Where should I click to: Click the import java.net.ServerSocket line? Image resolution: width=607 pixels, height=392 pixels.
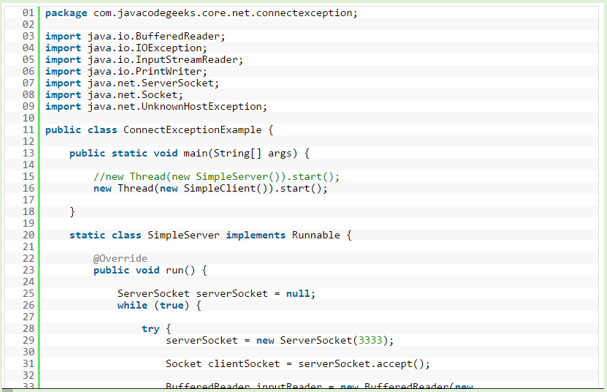click(x=132, y=83)
